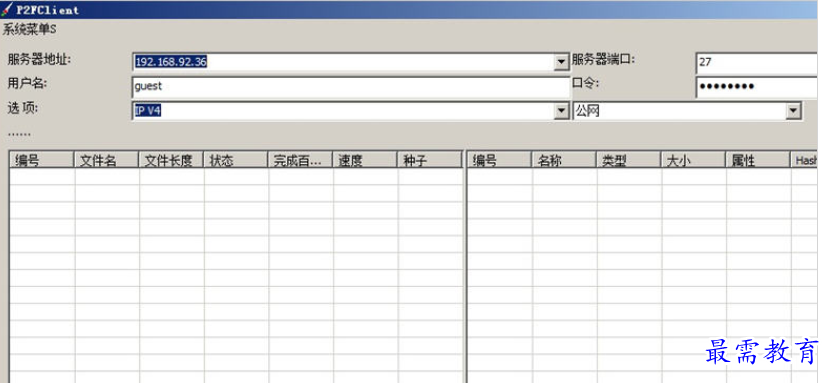Open the 系统菜单S menu
Image resolution: width=827 pixels, height=383 pixels.
click(x=30, y=30)
